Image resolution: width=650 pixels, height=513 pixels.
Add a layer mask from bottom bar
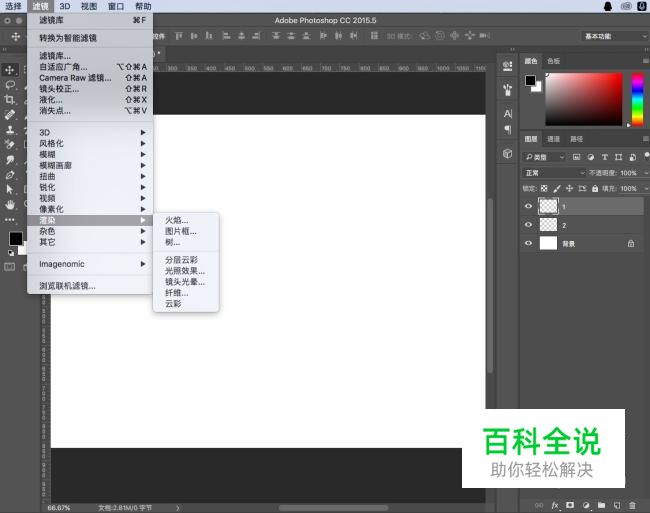pyautogui.click(x=570, y=505)
